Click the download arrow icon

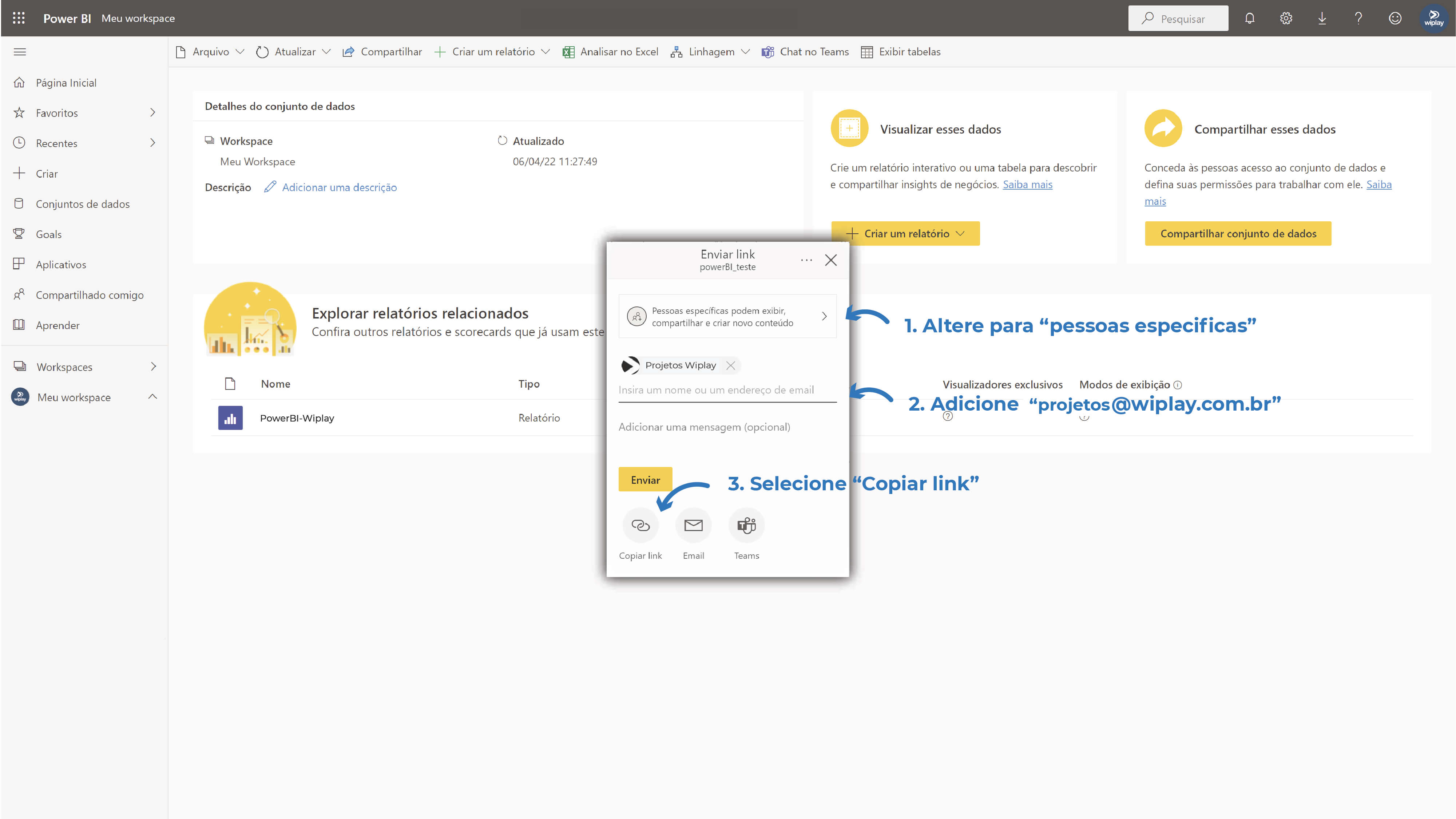tap(1322, 19)
